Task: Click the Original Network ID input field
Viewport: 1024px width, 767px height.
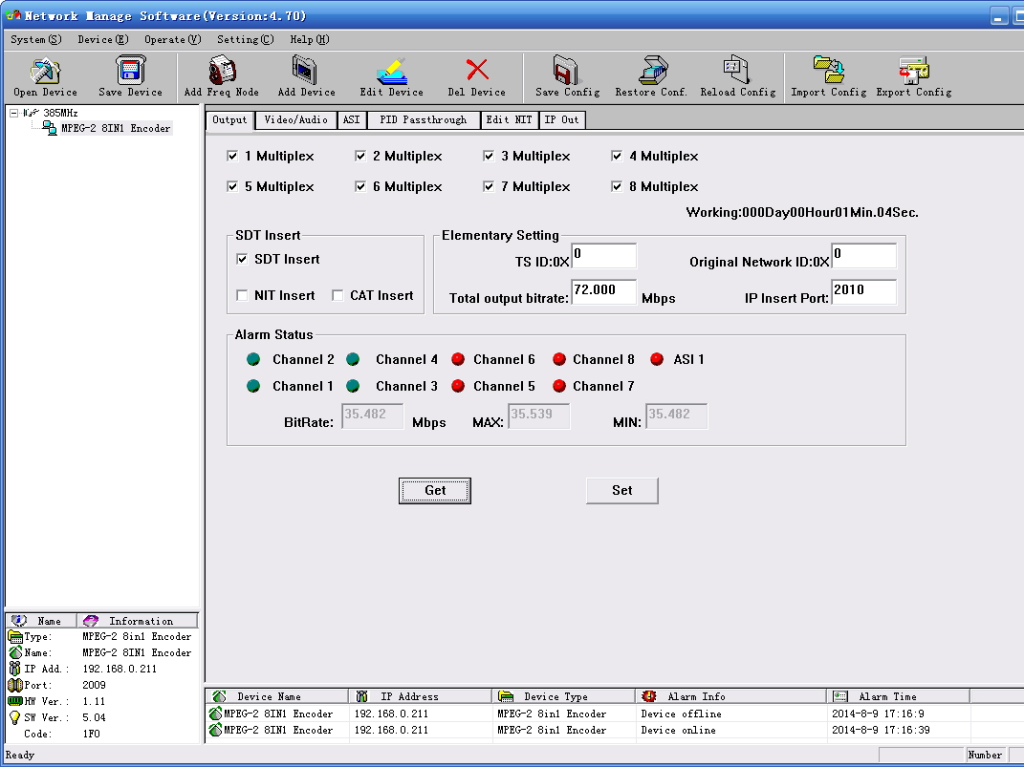Action: click(x=863, y=255)
